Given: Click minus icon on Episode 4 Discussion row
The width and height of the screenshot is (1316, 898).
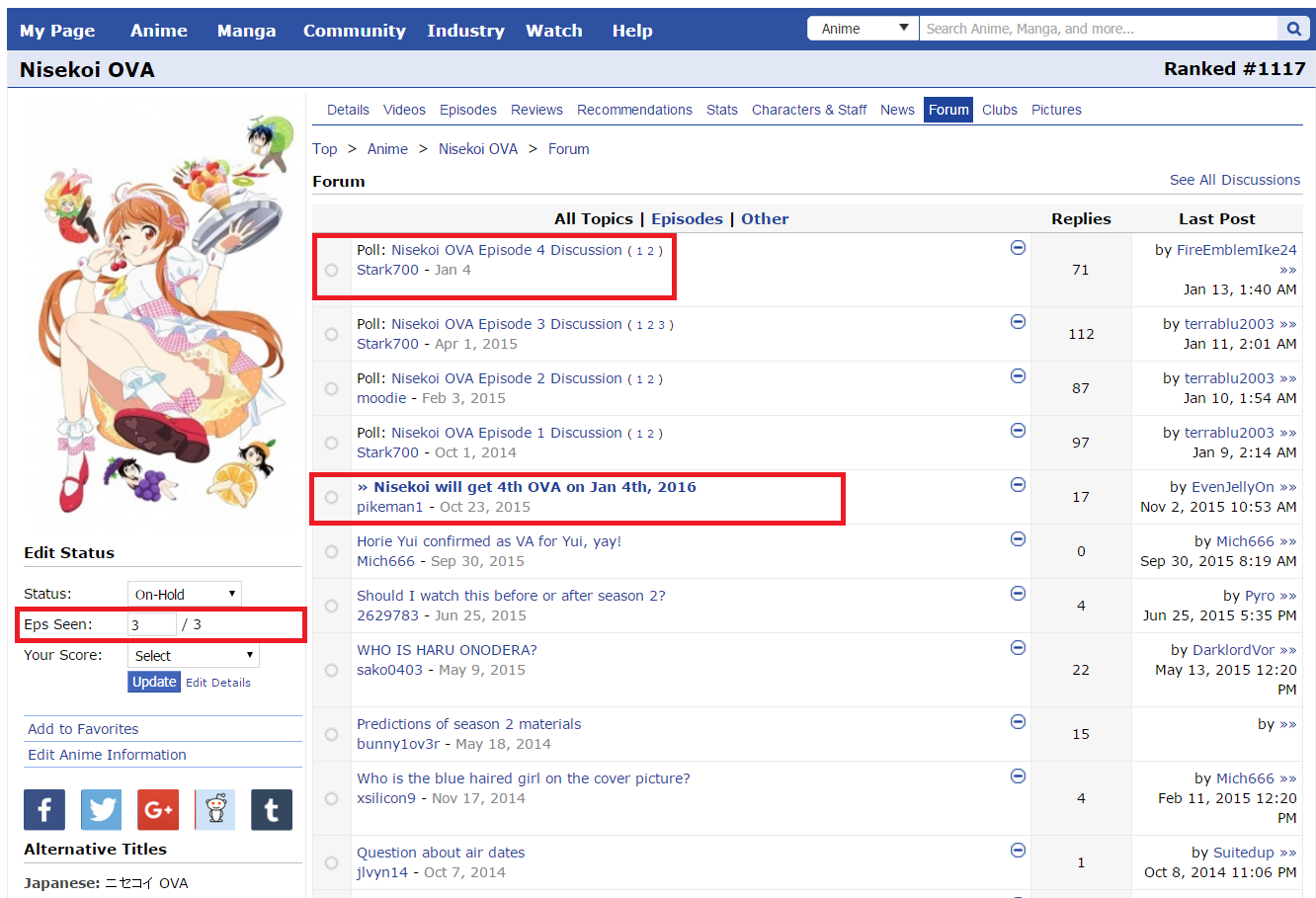Looking at the screenshot, I should pyautogui.click(x=1018, y=248).
